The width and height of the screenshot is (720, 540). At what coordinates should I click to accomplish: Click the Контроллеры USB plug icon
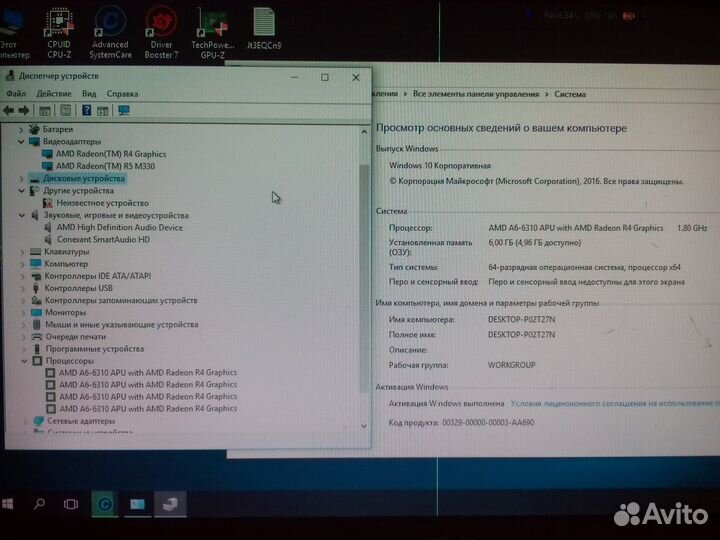coord(36,288)
